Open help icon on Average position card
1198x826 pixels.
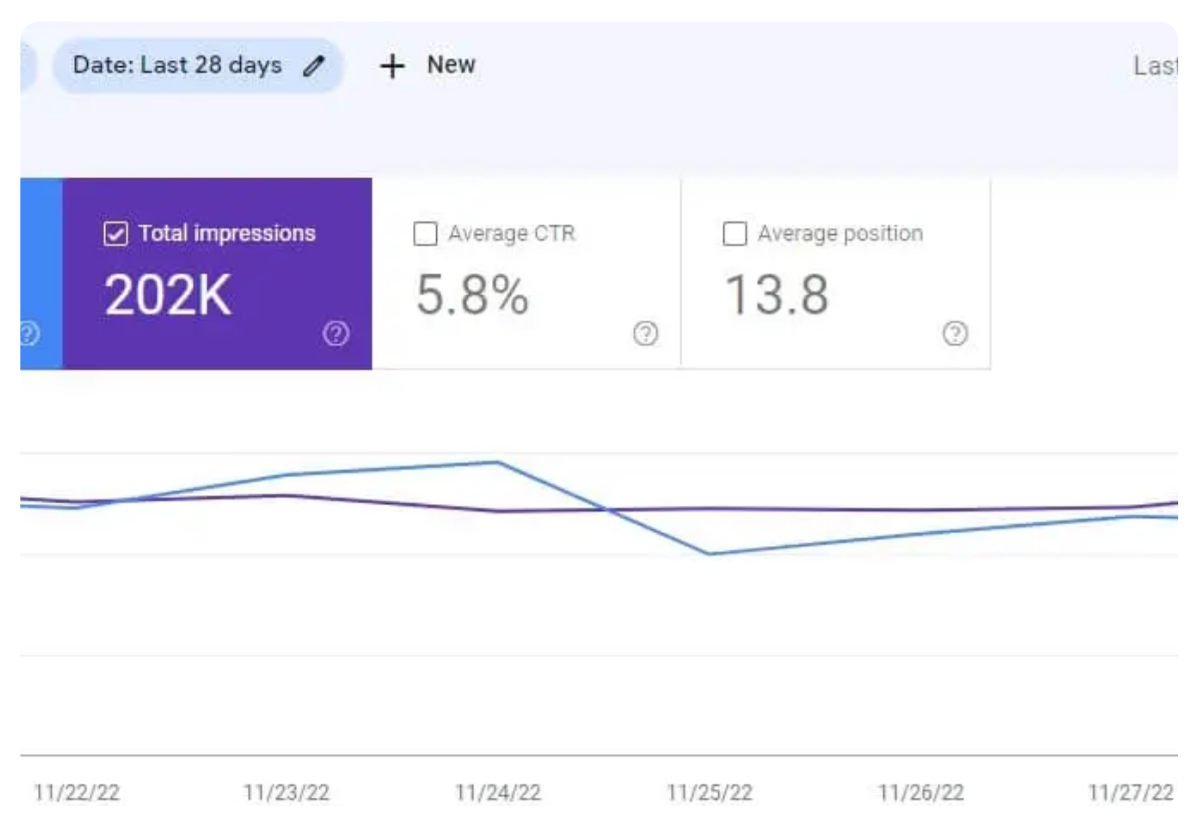tap(955, 334)
